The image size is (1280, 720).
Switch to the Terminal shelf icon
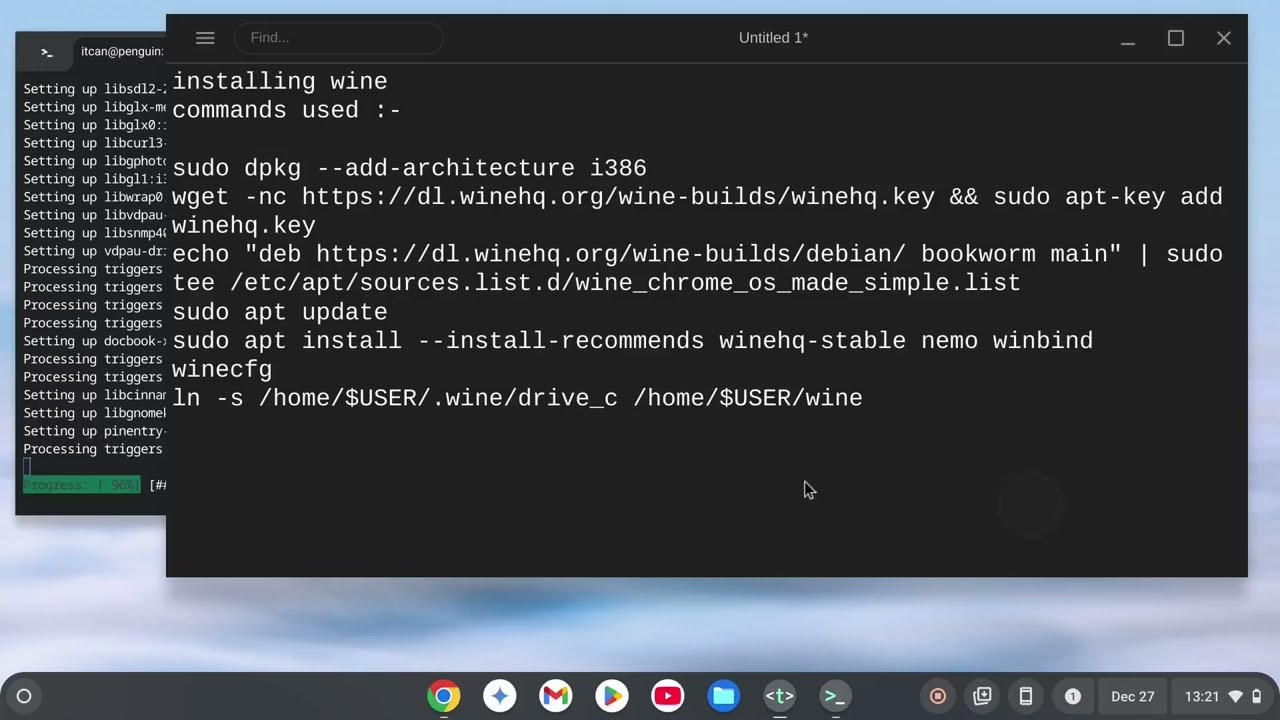[x=836, y=696]
